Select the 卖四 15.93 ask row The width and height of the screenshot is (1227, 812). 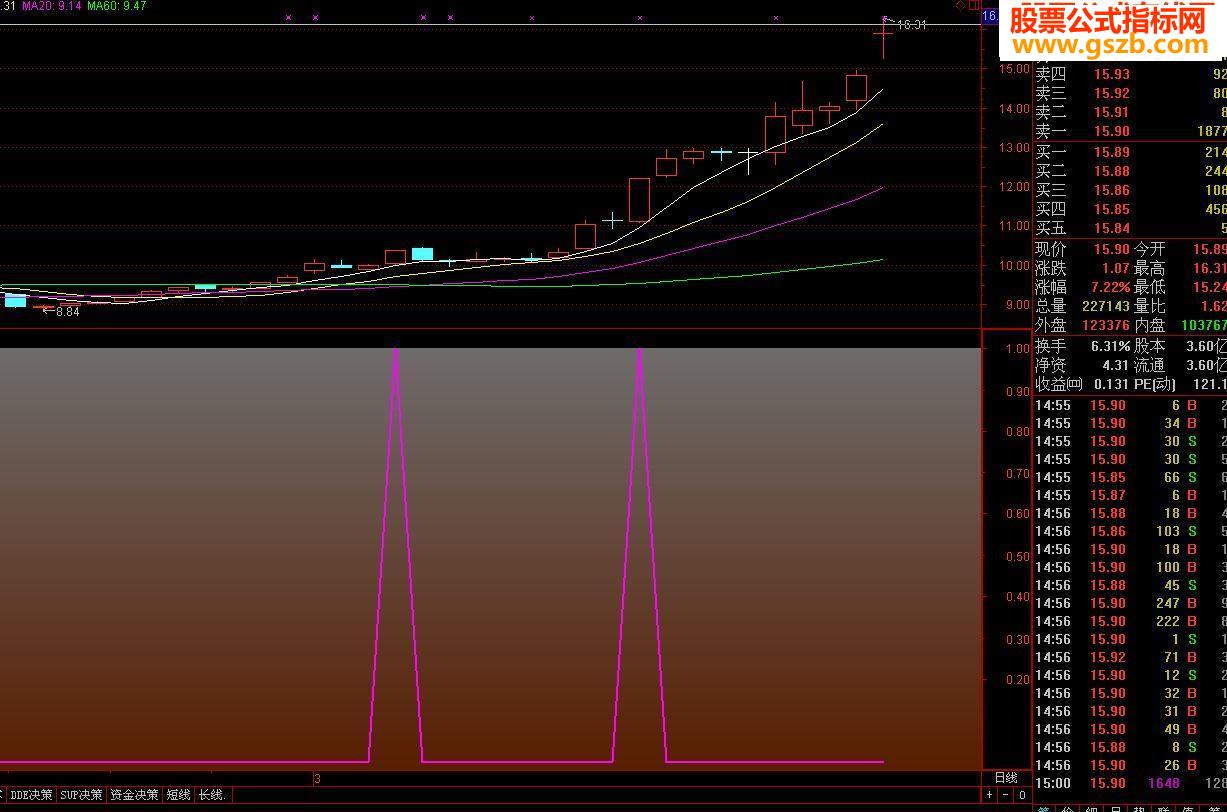coord(1130,74)
